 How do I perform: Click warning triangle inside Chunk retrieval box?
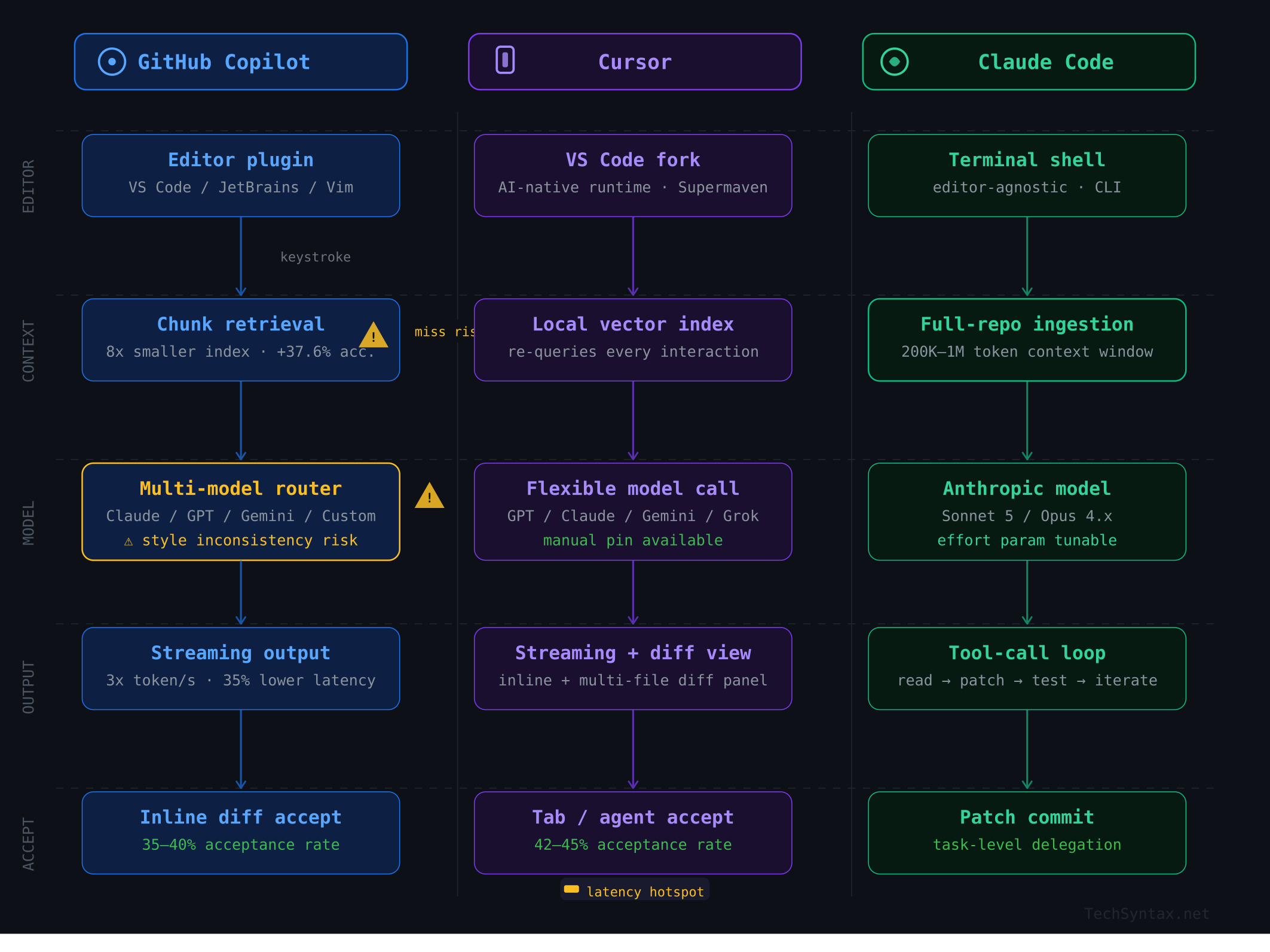click(x=374, y=336)
